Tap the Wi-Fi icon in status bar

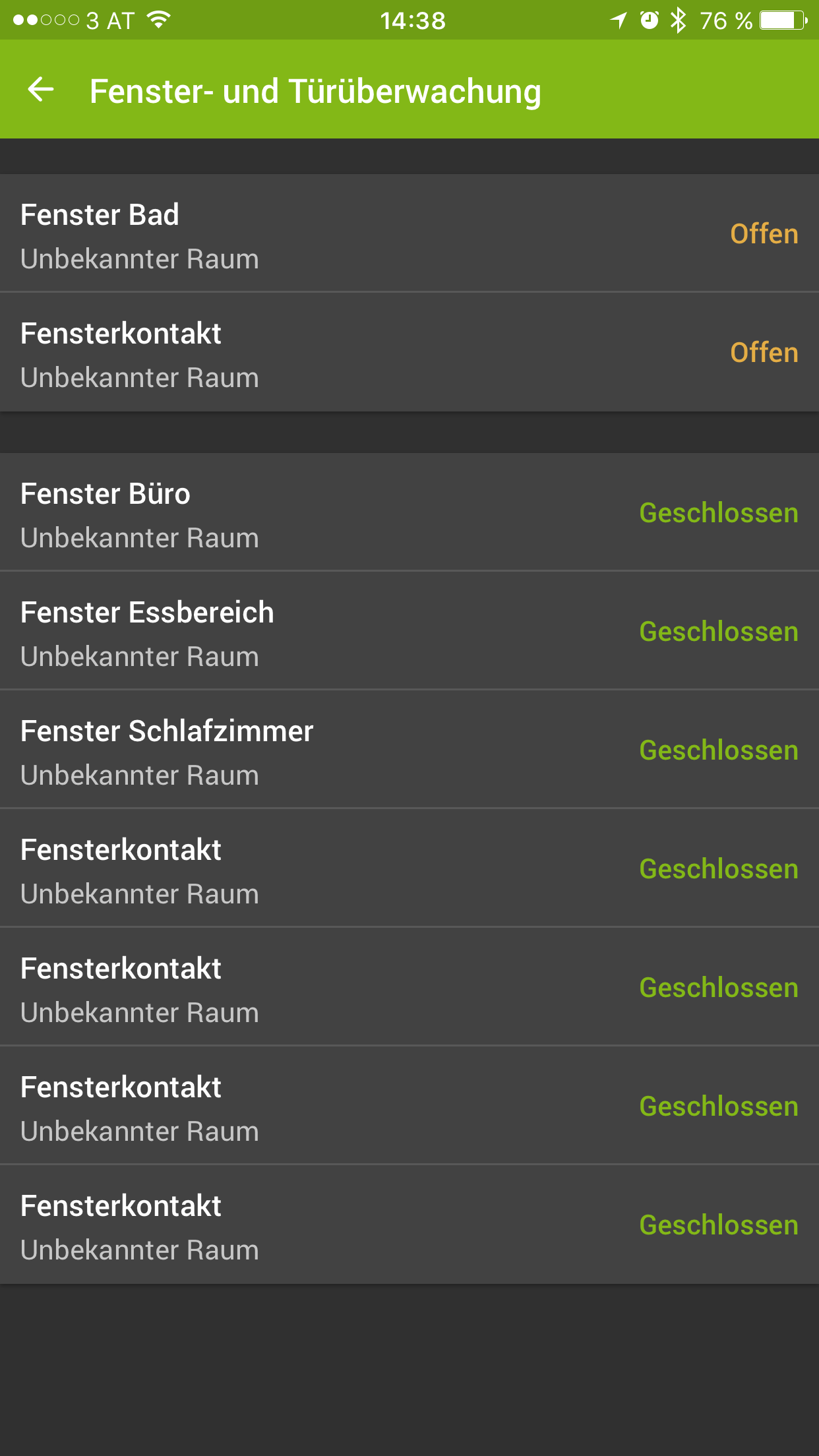click(158, 20)
